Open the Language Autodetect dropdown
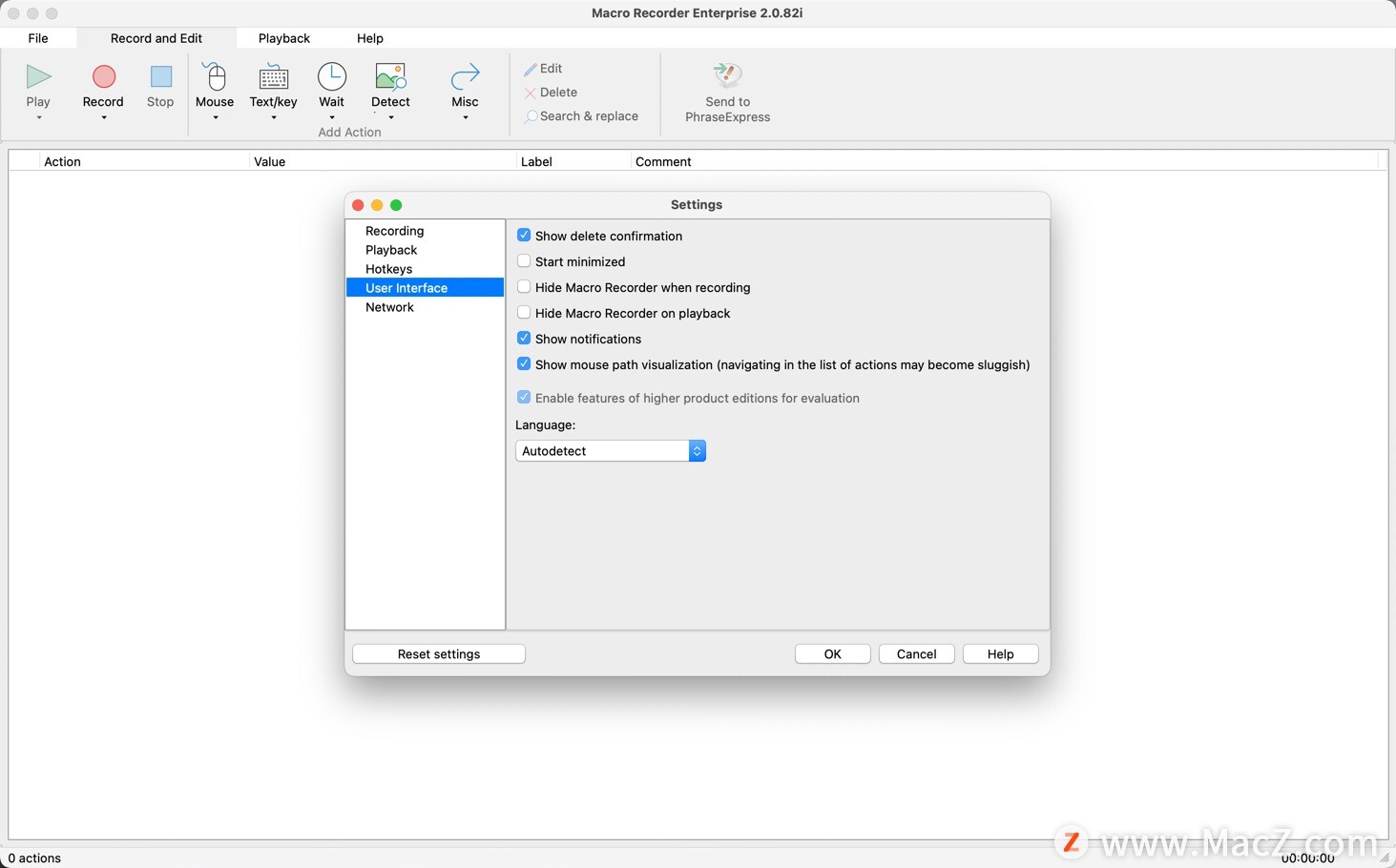Image resolution: width=1396 pixels, height=868 pixels. pyautogui.click(x=610, y=451)
